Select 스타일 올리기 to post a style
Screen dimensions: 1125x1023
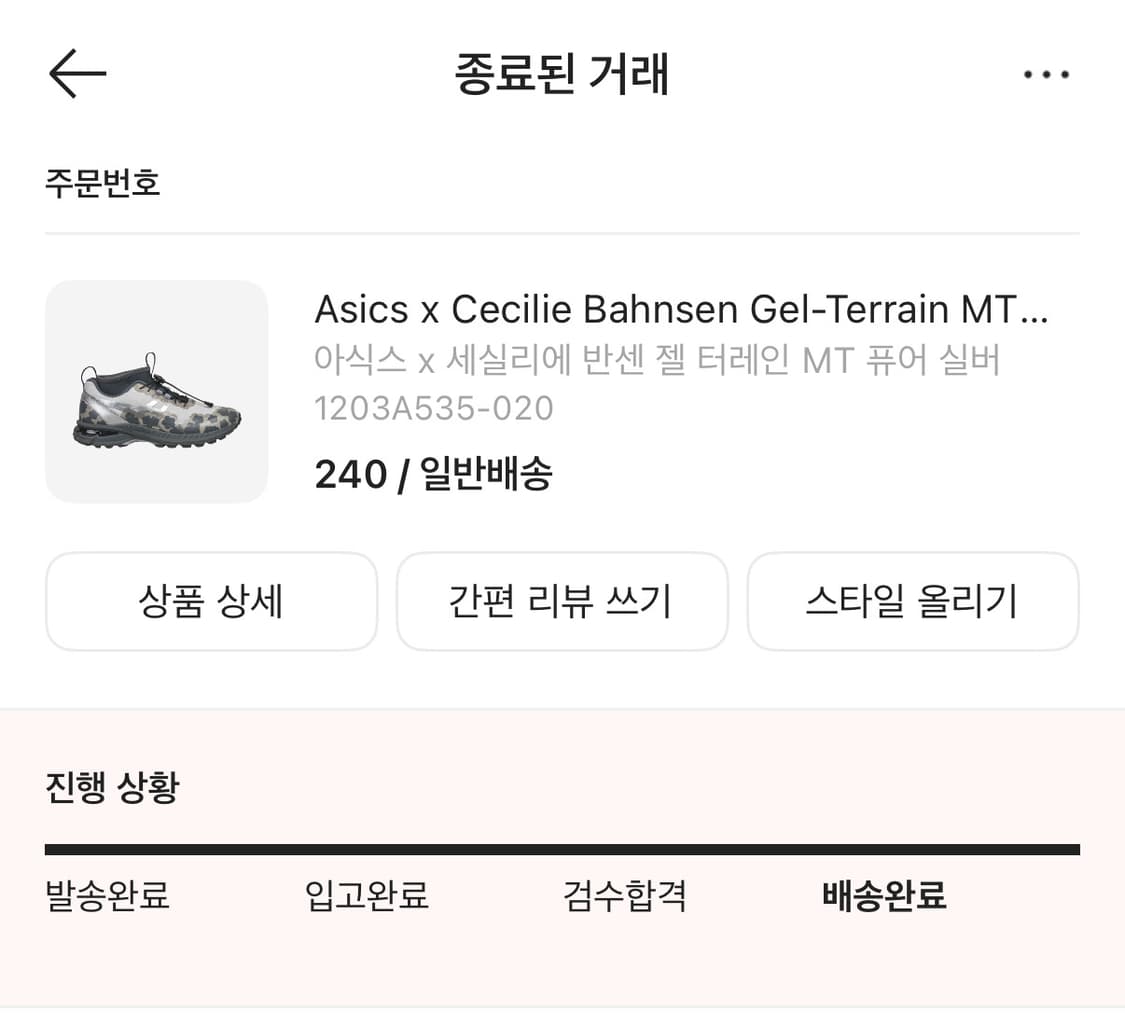[x=913, y=601]
